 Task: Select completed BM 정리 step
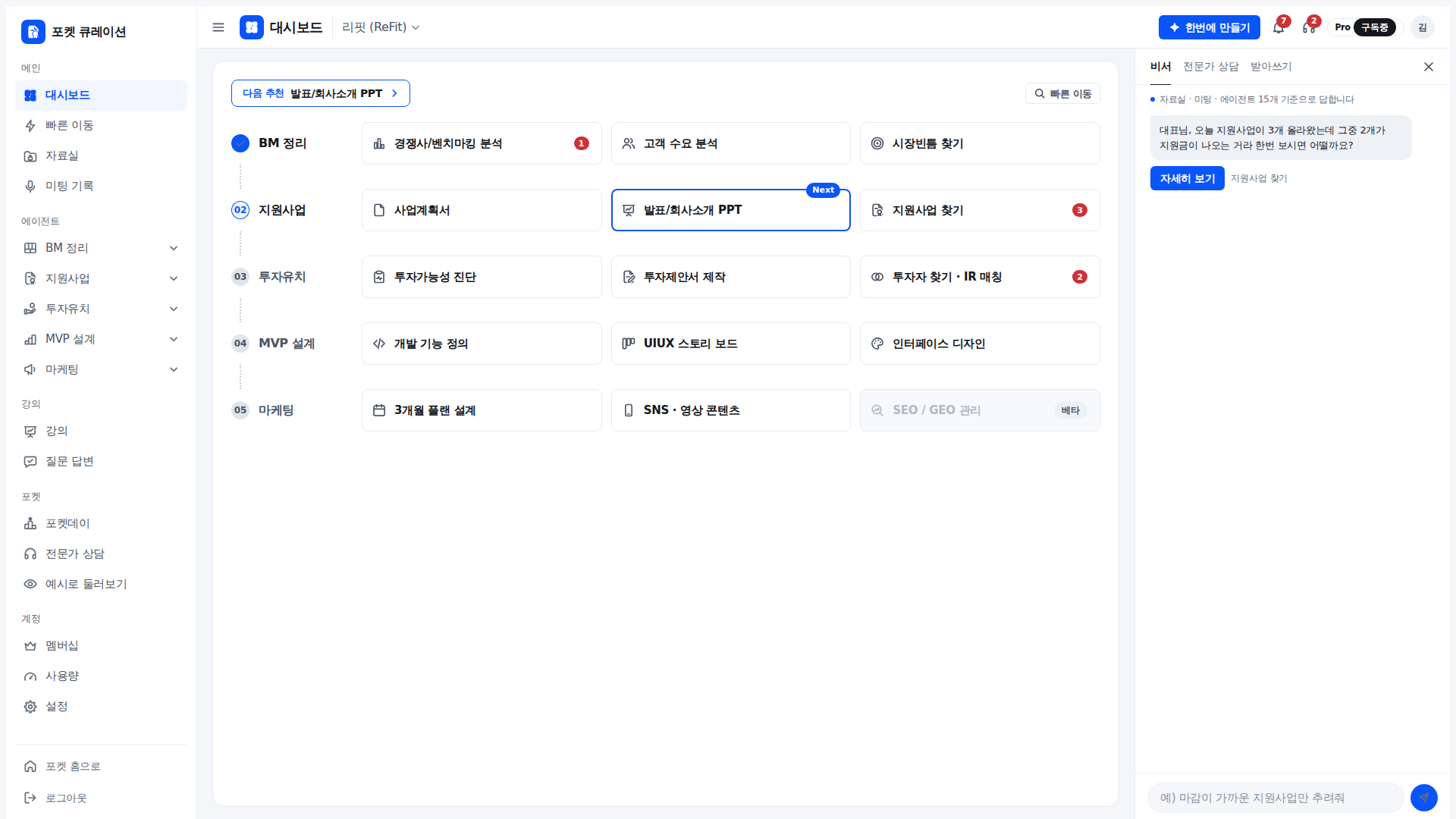(269, 143)
